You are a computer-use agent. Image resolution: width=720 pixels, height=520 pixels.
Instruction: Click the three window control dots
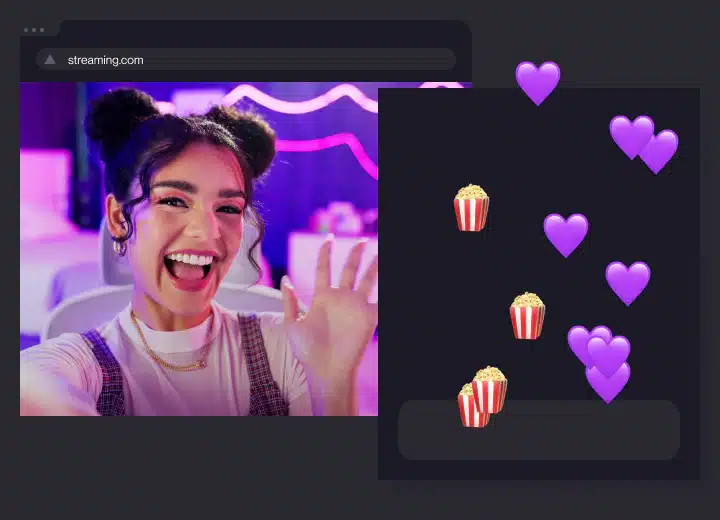tap(34, 30)
